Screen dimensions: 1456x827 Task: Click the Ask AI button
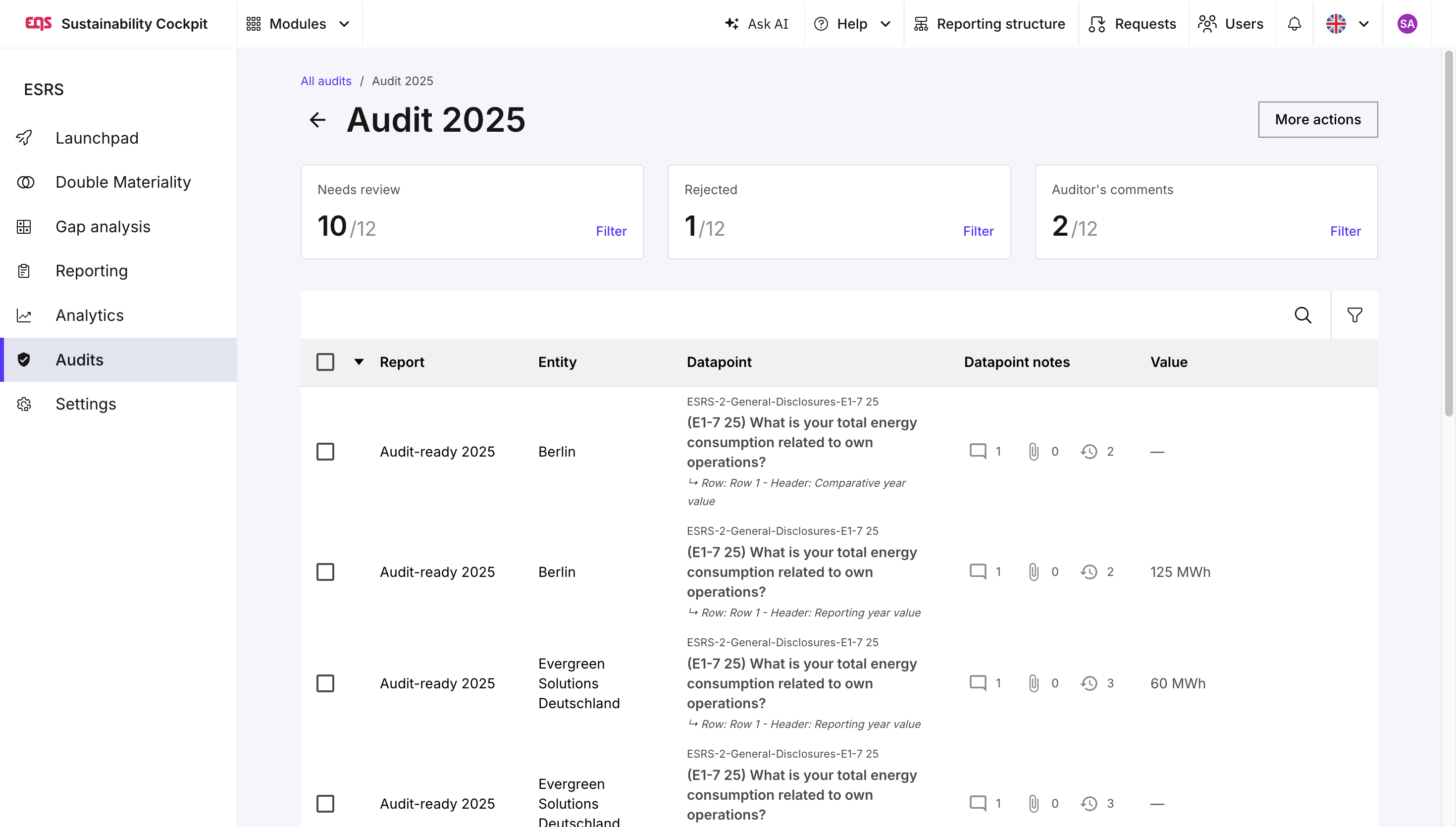[756, 24]
